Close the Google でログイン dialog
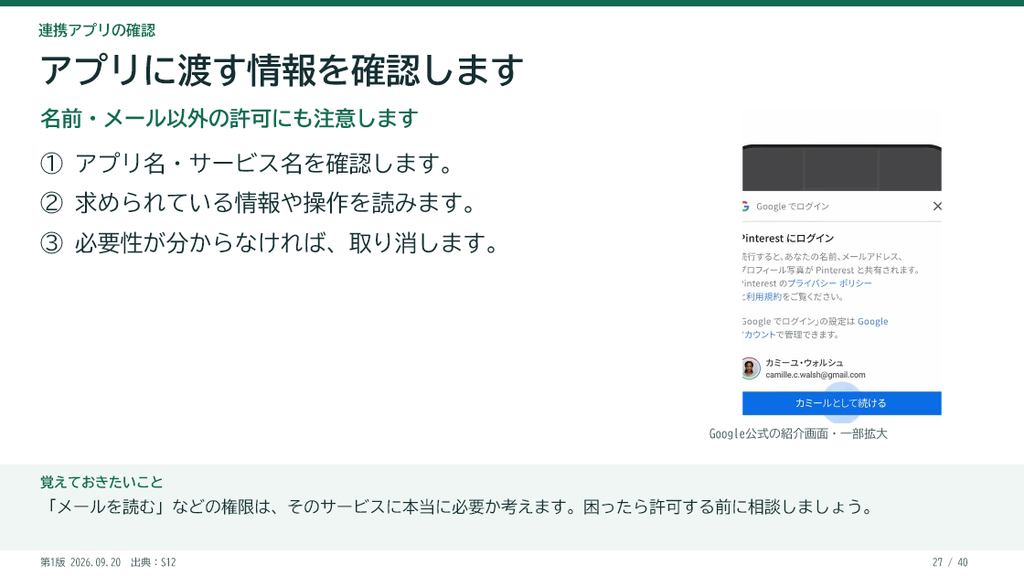 [937, 206]
